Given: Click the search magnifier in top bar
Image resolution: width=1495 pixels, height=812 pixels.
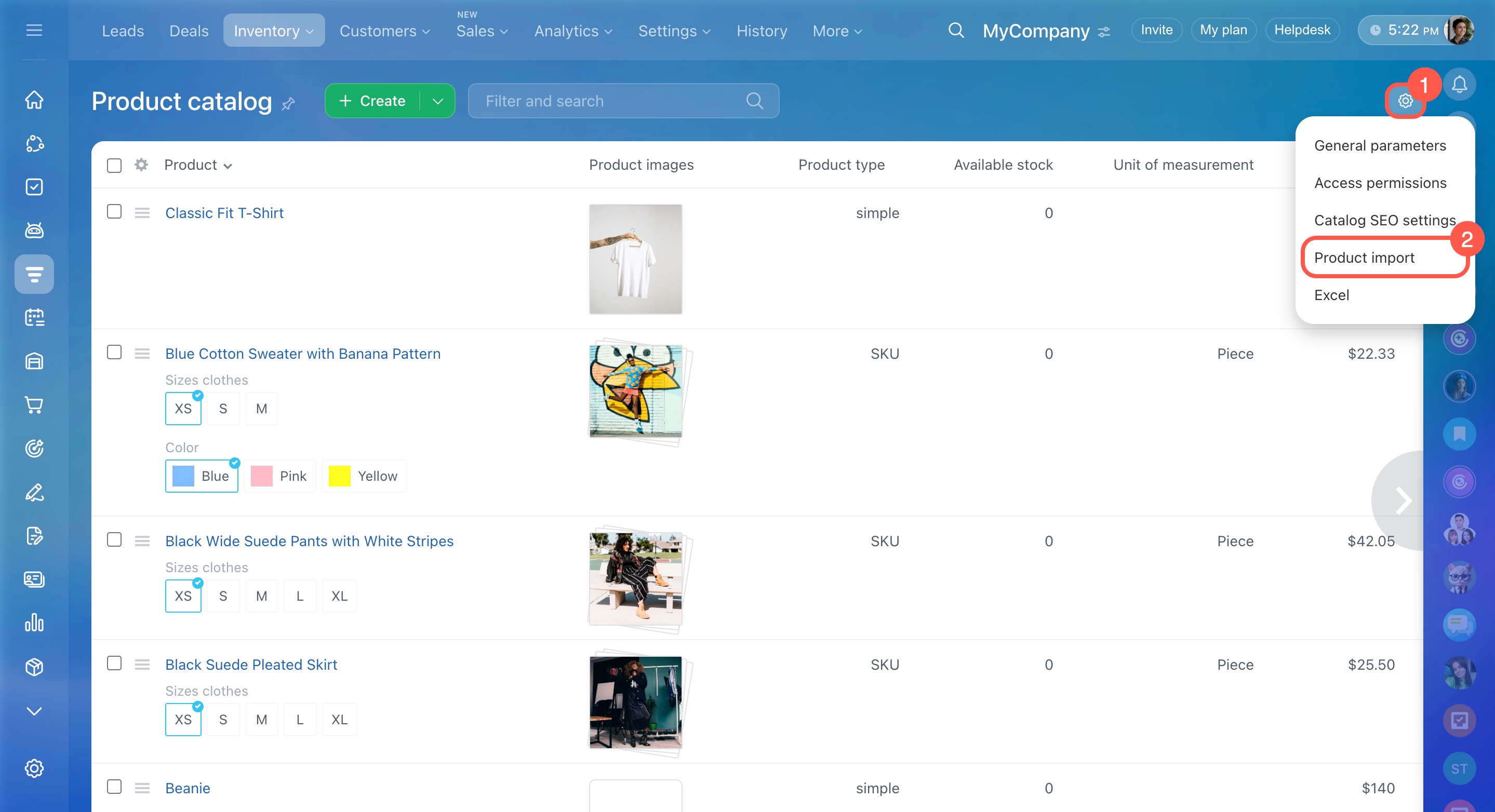Looking at the screenshot, I should coord(956,30).
